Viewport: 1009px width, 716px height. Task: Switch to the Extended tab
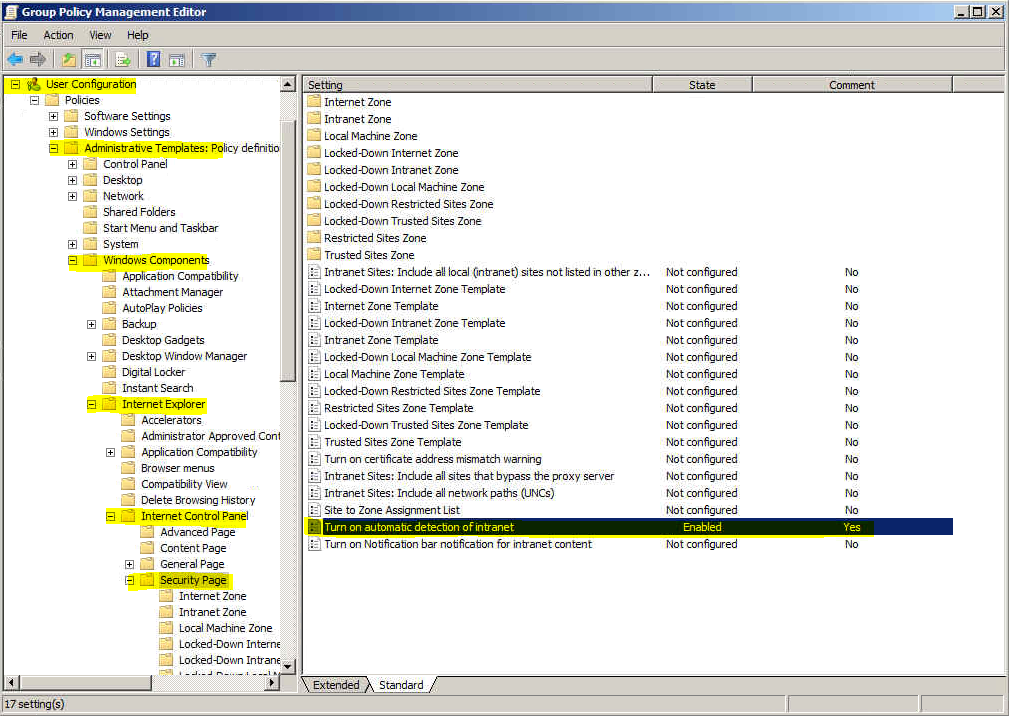[x=336, y=685]
